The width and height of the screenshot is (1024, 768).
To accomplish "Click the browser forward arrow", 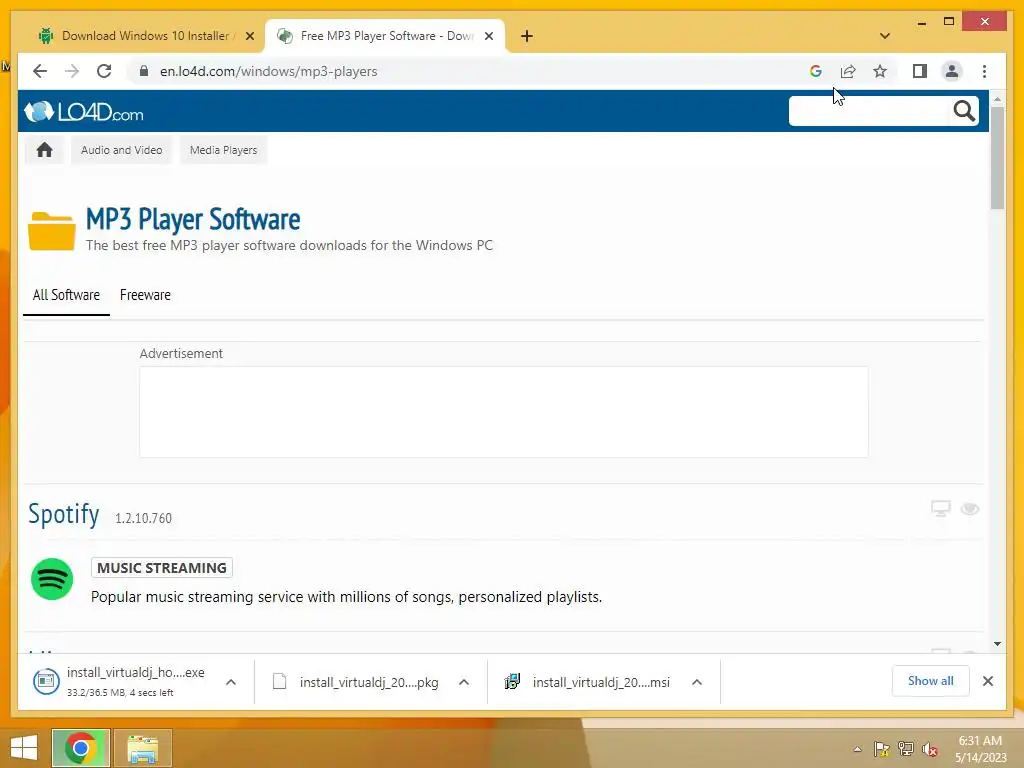I will (72, 71).
